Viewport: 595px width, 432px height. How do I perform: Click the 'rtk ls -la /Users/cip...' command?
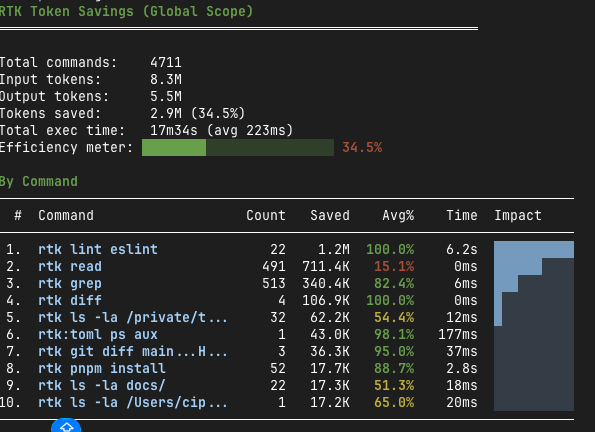coord(133,402)
